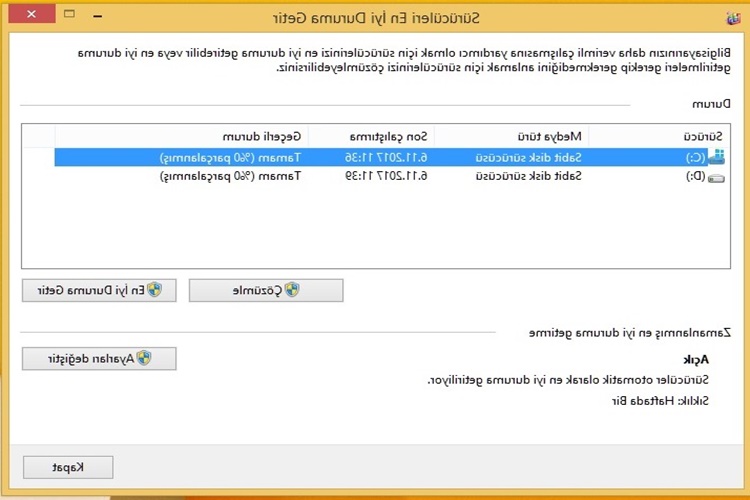Select the (D:) drive label
The width and height of the screenshot is (750, 500).
point(695,177)
